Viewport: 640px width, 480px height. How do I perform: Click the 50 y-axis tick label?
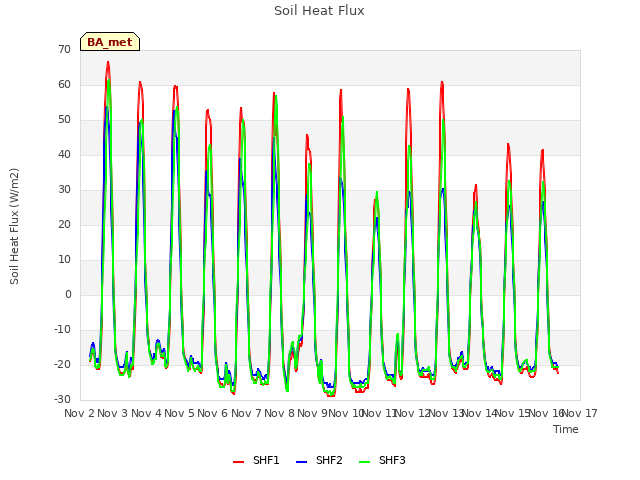click(64, 120)
